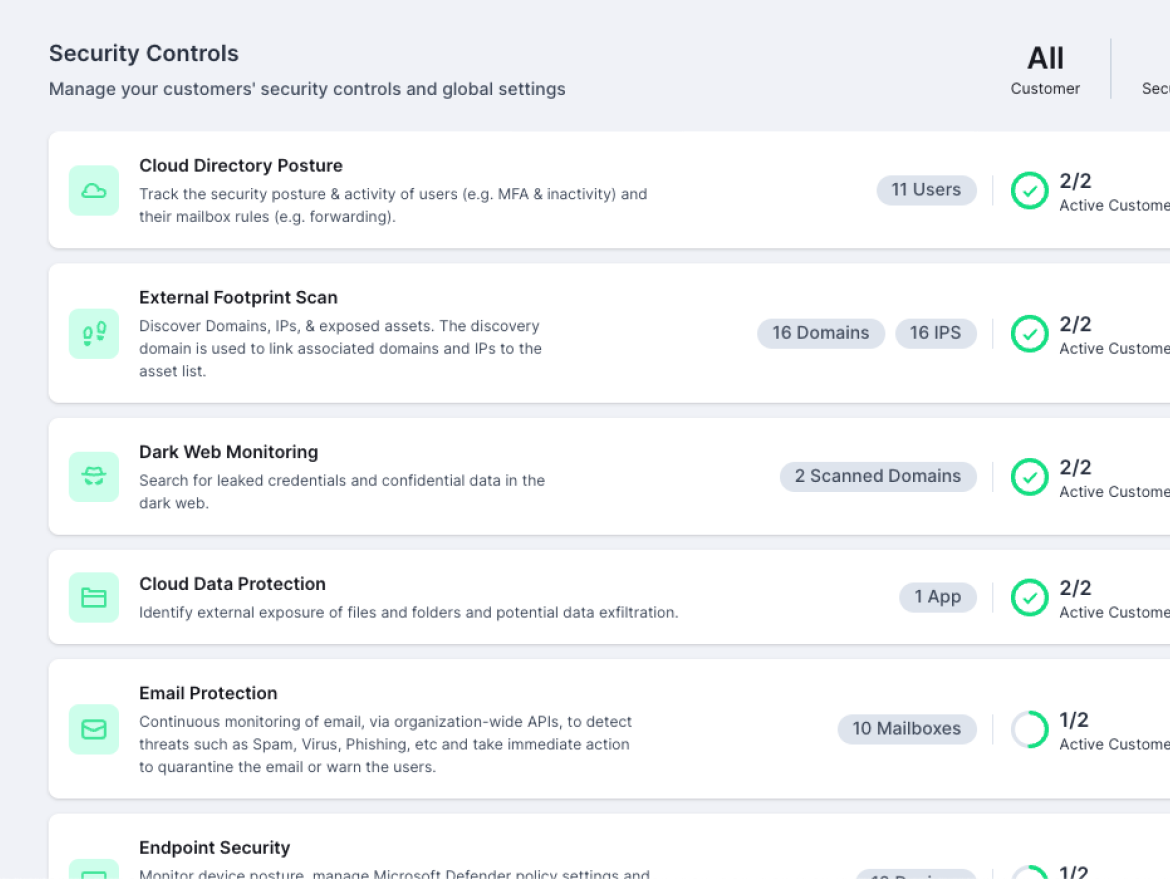Click the Email Protection envelope icon
Screen dimensions: 1170x879
point(94,729)
